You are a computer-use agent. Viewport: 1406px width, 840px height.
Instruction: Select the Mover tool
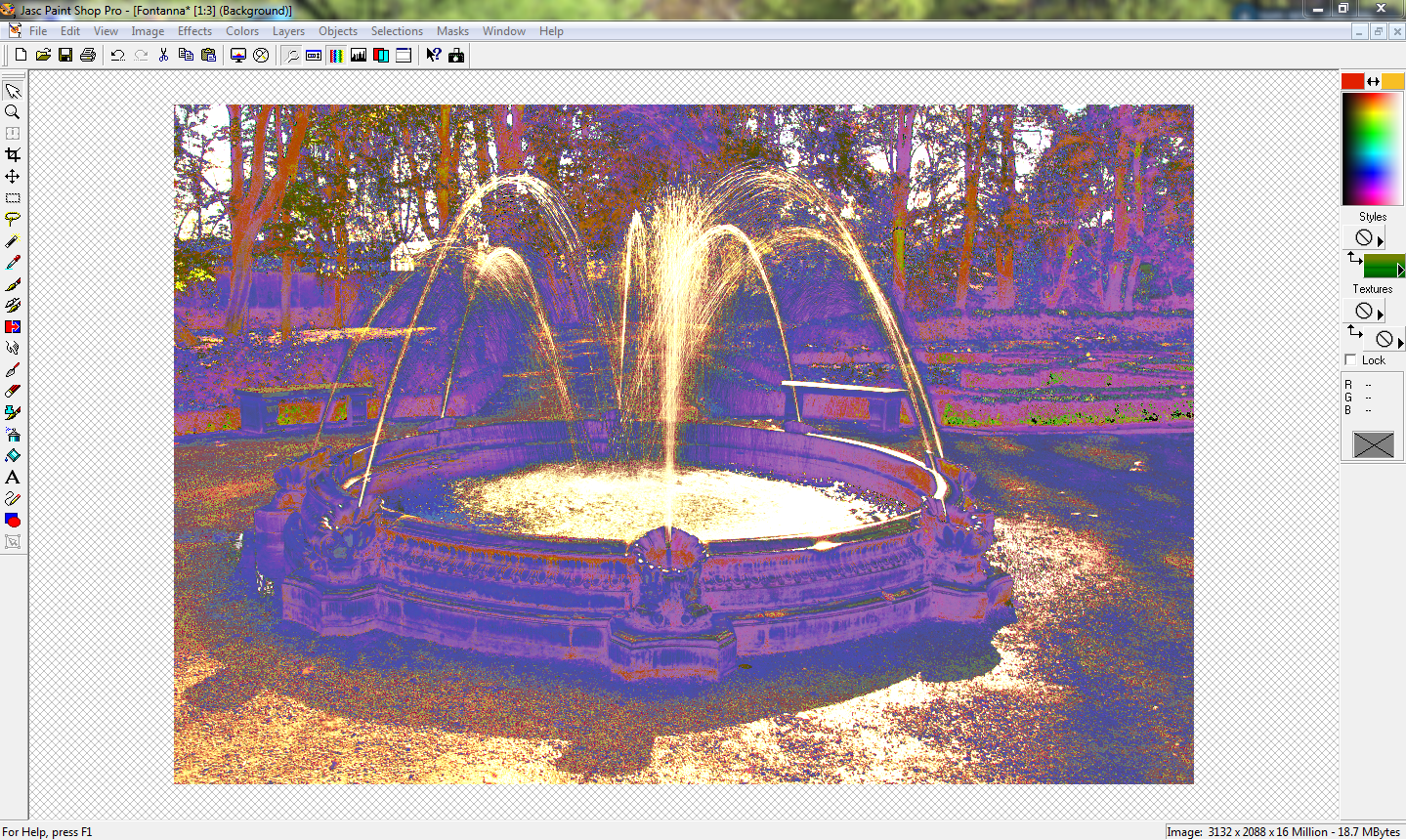click(13, 177)
